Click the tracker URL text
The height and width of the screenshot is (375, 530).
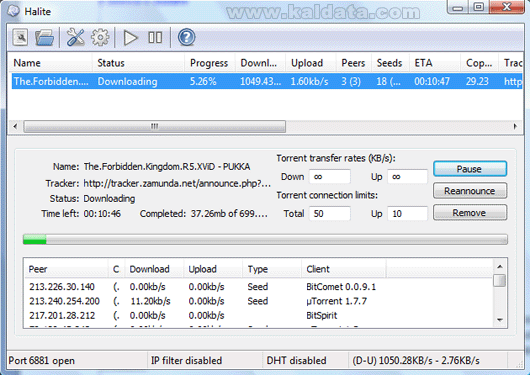point(177,183)
